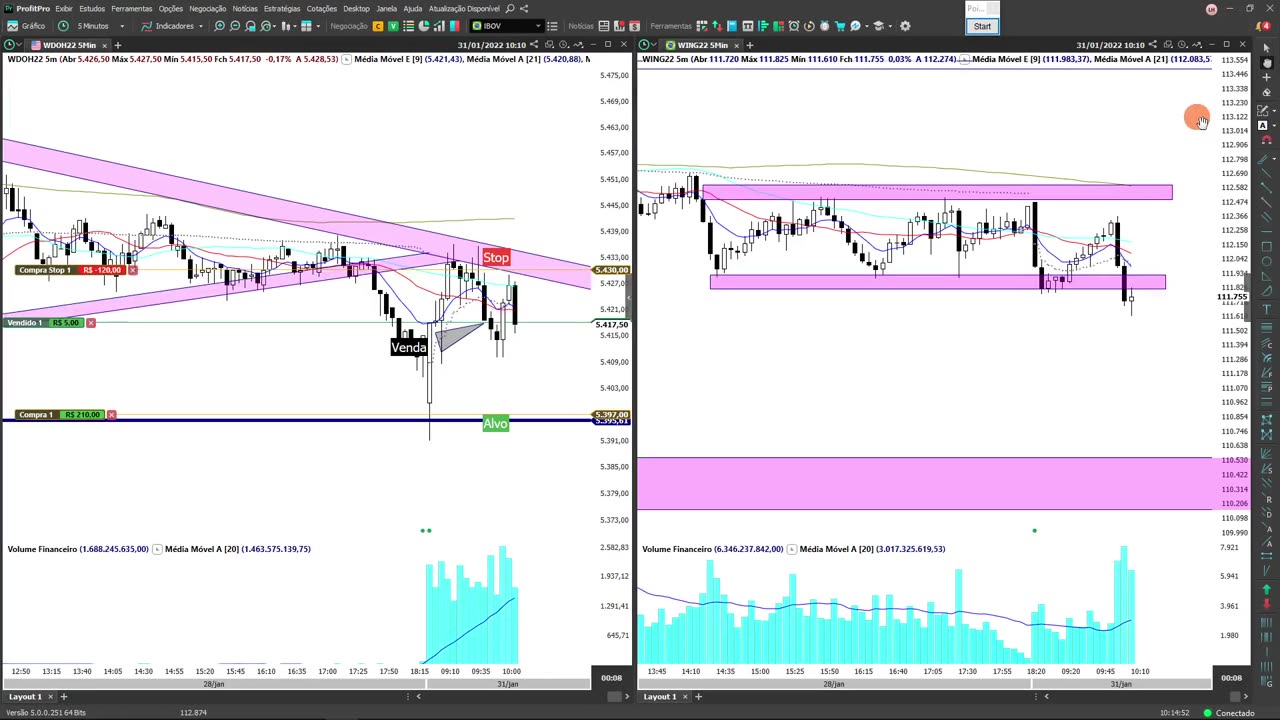Select the magnet snap tool in right sidebar
Image resolution: width=1280 pixels, height=720 pixels.
[1266, 140]
